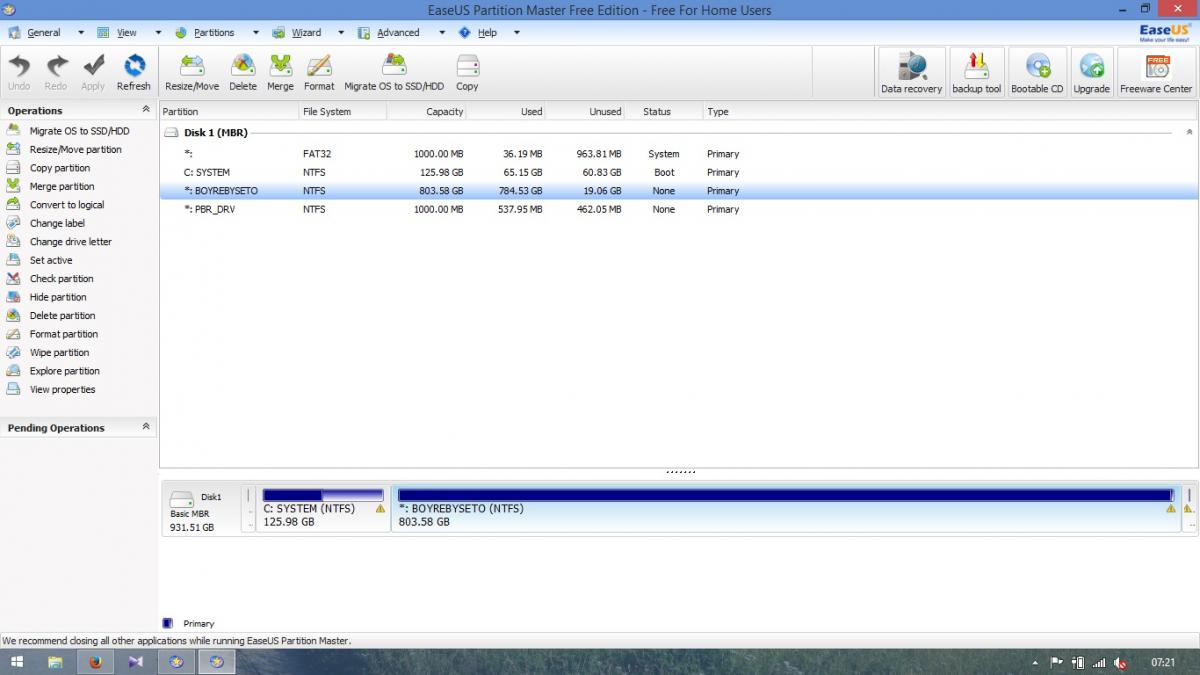
Task: Collapse the Pending Operations panel
Action: (x=146, y=427)
